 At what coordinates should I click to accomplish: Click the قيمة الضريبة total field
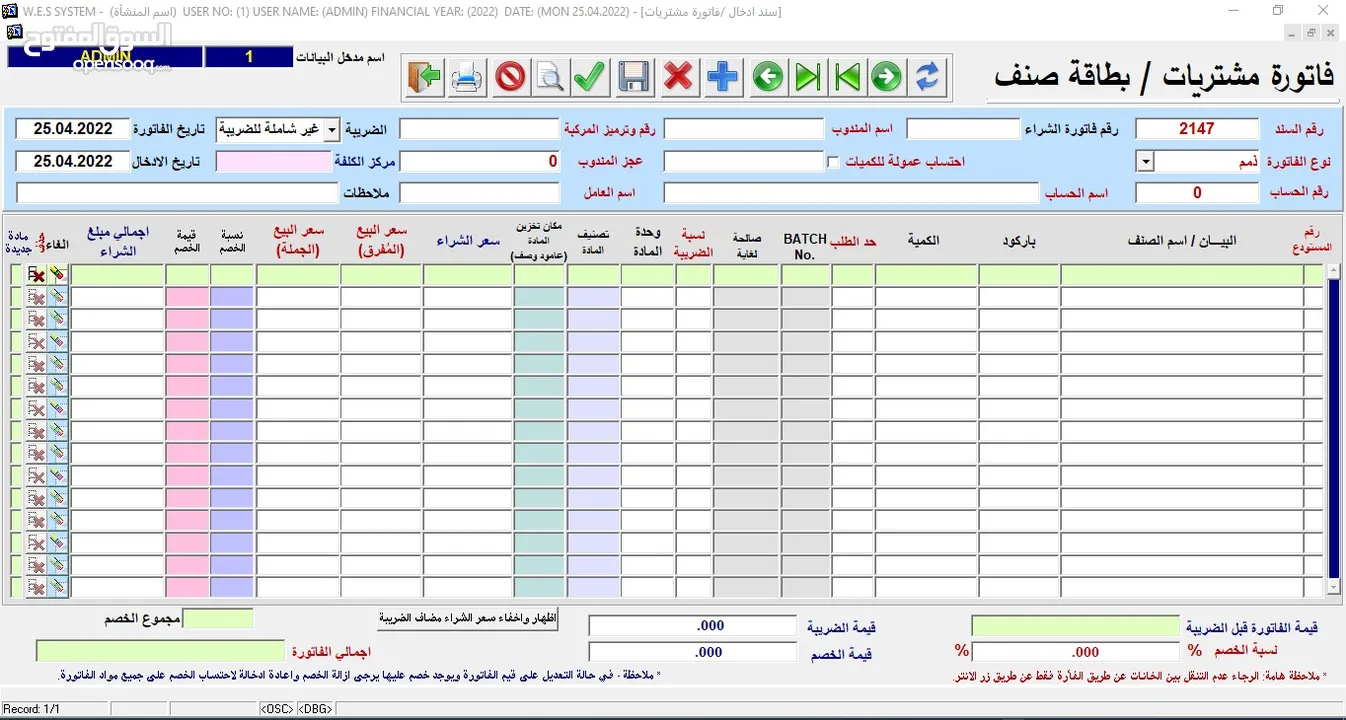tap(692, 626)
